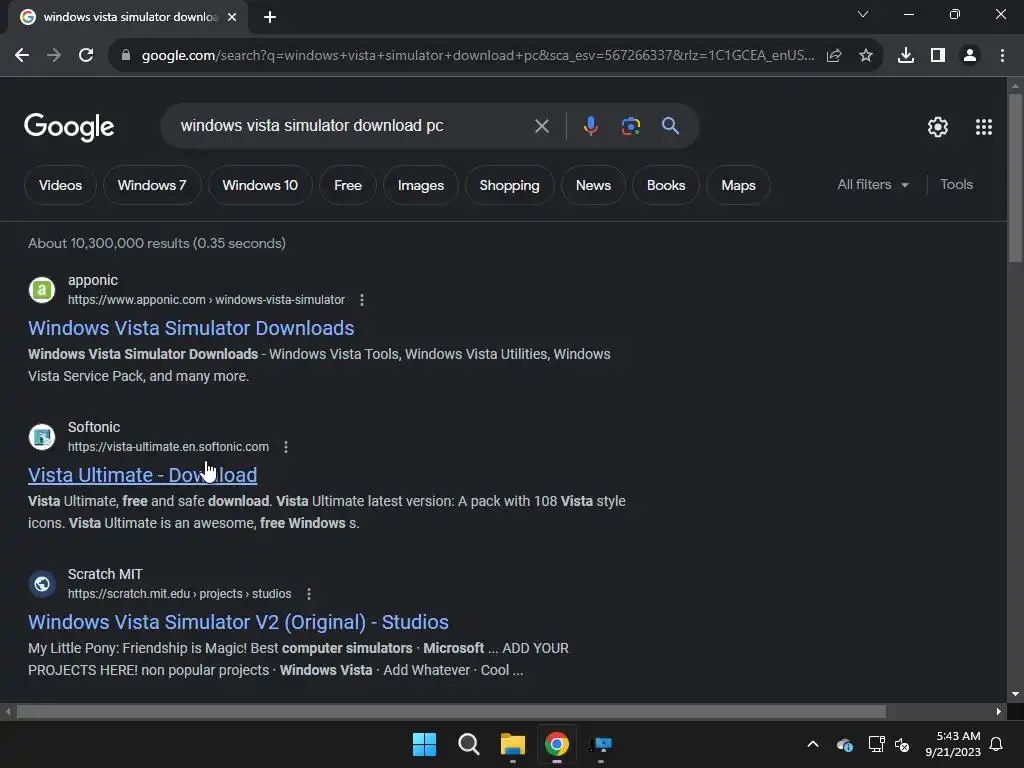1024x768 pixels.
Task: Open File Explorer from the taskbar
Action: 513,744
